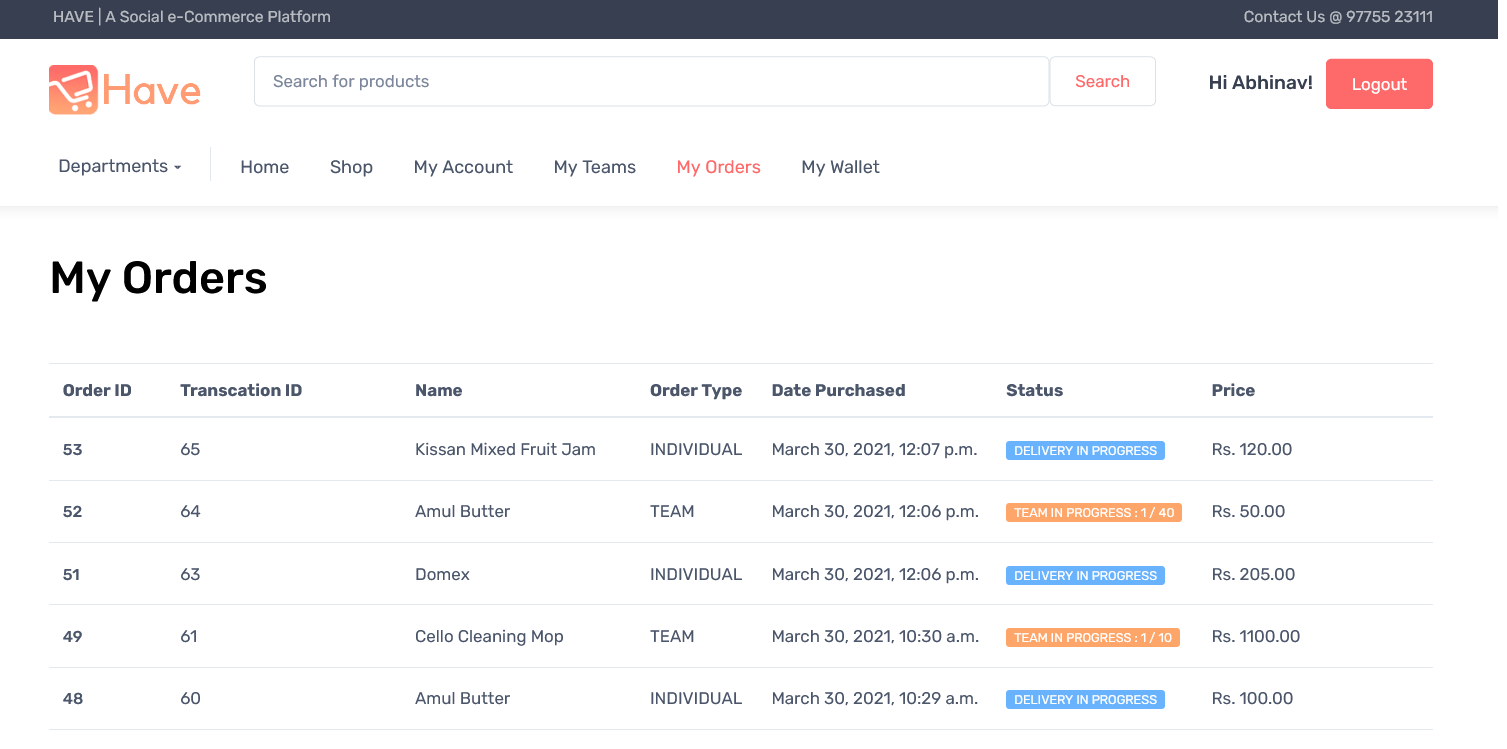
Task: Click the Team In Progress 1/10 badge
Action: (1092, 638)
